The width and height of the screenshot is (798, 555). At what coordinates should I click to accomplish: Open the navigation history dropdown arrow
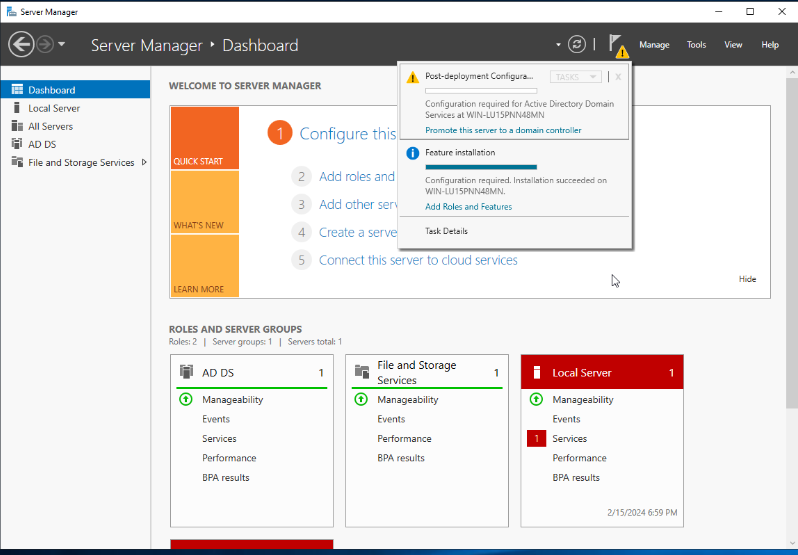[x=62, y=45]
